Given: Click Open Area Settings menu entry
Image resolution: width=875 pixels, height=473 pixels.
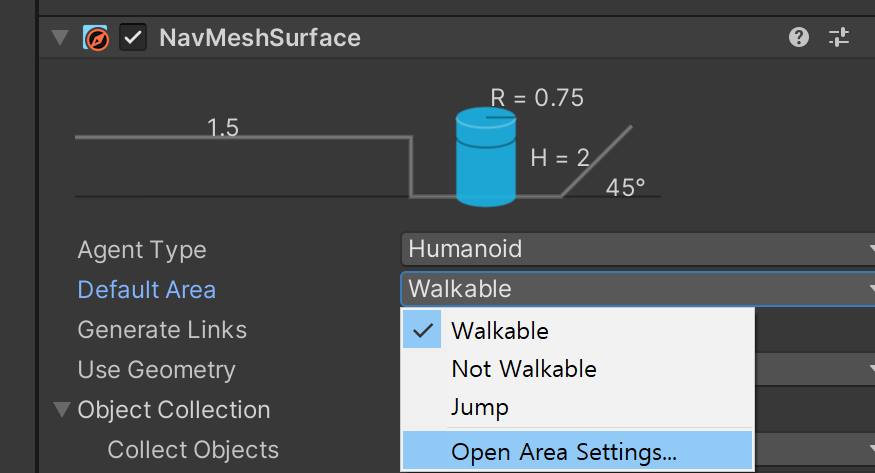Looking at the screenshot, I should tap(564, 451).
